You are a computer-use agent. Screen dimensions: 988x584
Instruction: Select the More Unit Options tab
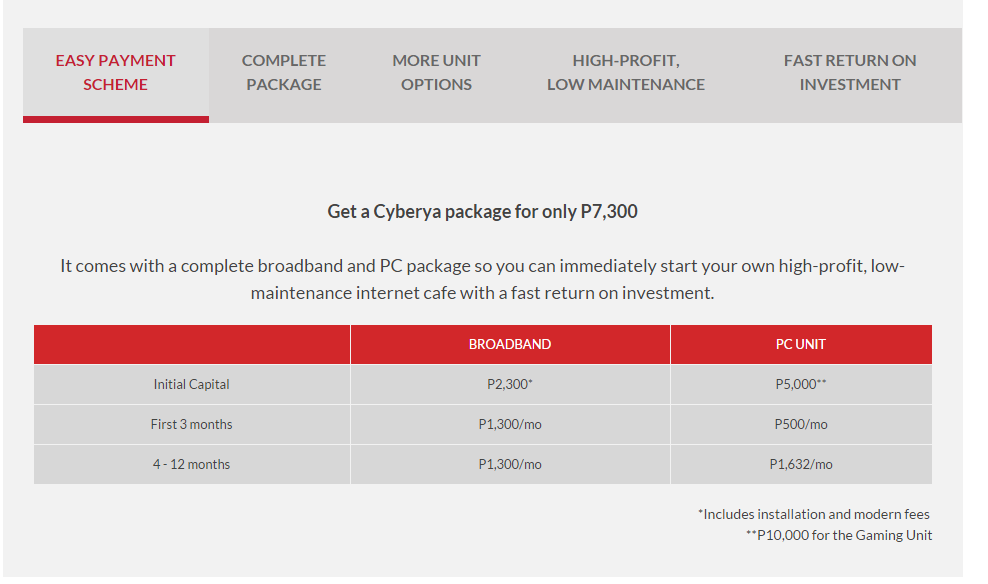pyautogui.click(x=436, y=73)
